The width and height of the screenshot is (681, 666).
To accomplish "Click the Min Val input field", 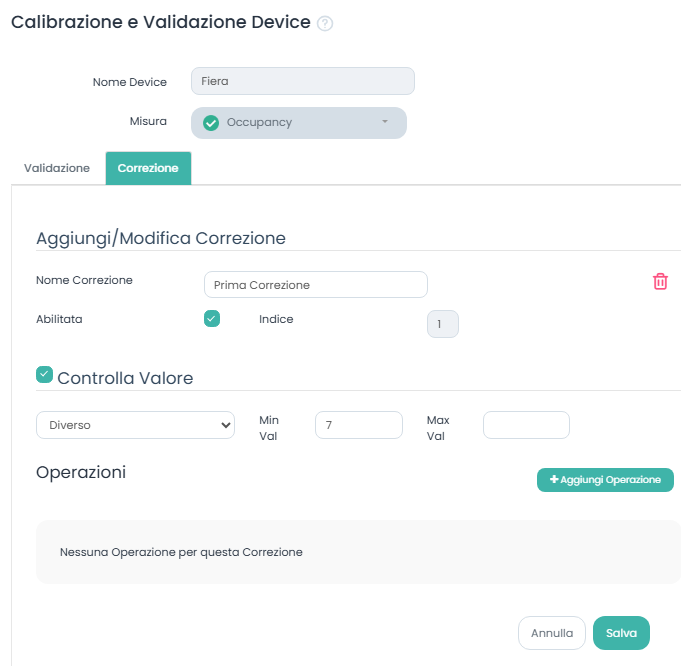I will 358,425.
